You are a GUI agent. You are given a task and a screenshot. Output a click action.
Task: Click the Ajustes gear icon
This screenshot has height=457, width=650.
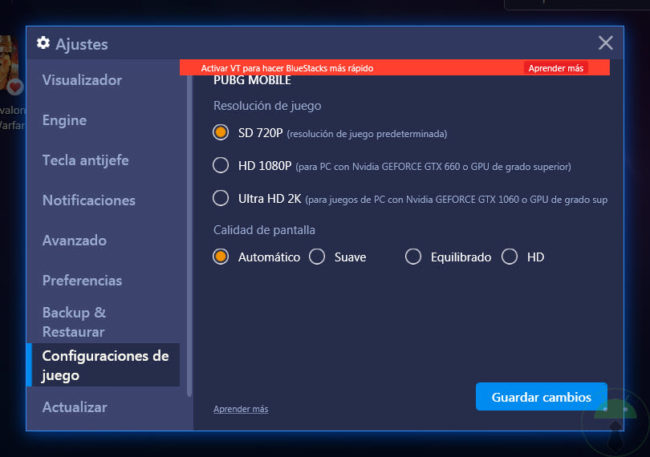pos(43,43)
